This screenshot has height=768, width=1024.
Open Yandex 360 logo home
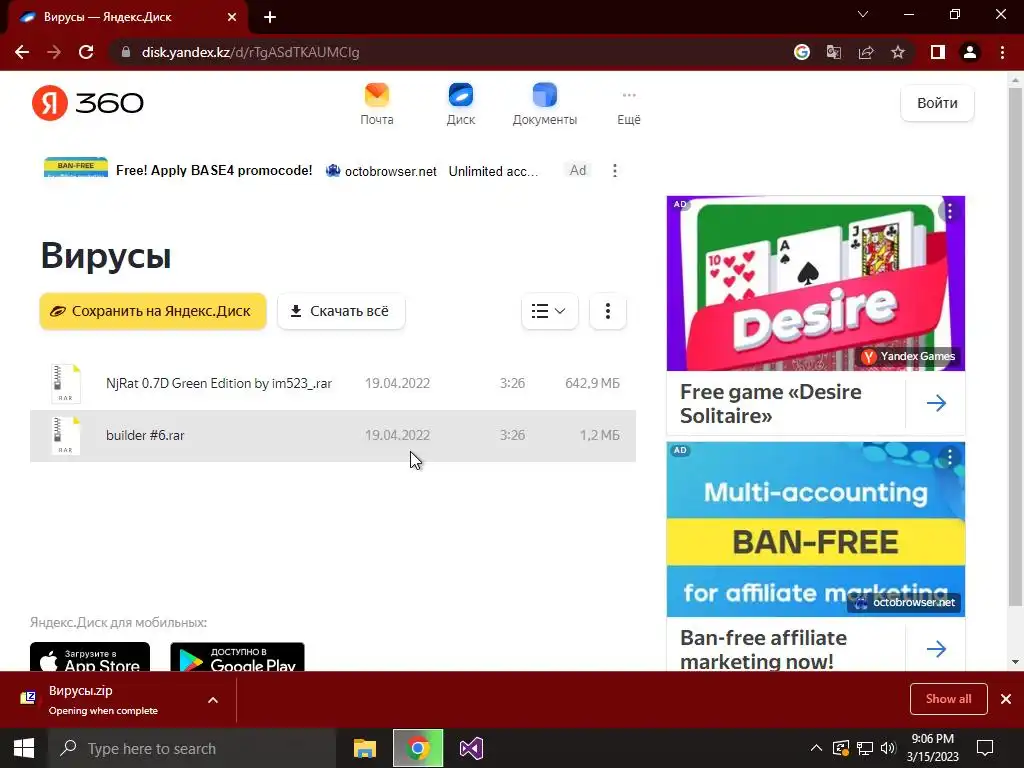(88, 103)
